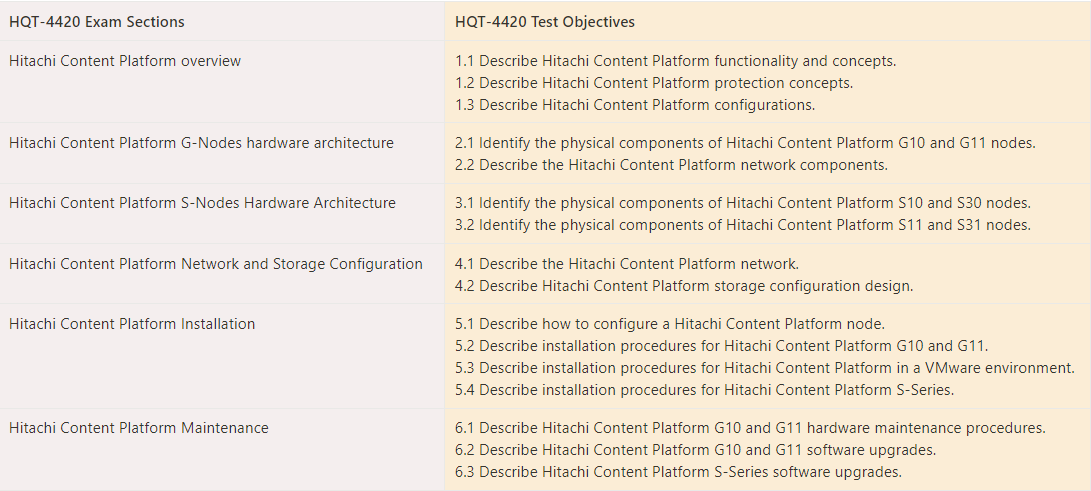Image resolution: width=1091 pixels, height=491 pixels.
Task: Click objective 1.3 configurations text
Action: 635,105
